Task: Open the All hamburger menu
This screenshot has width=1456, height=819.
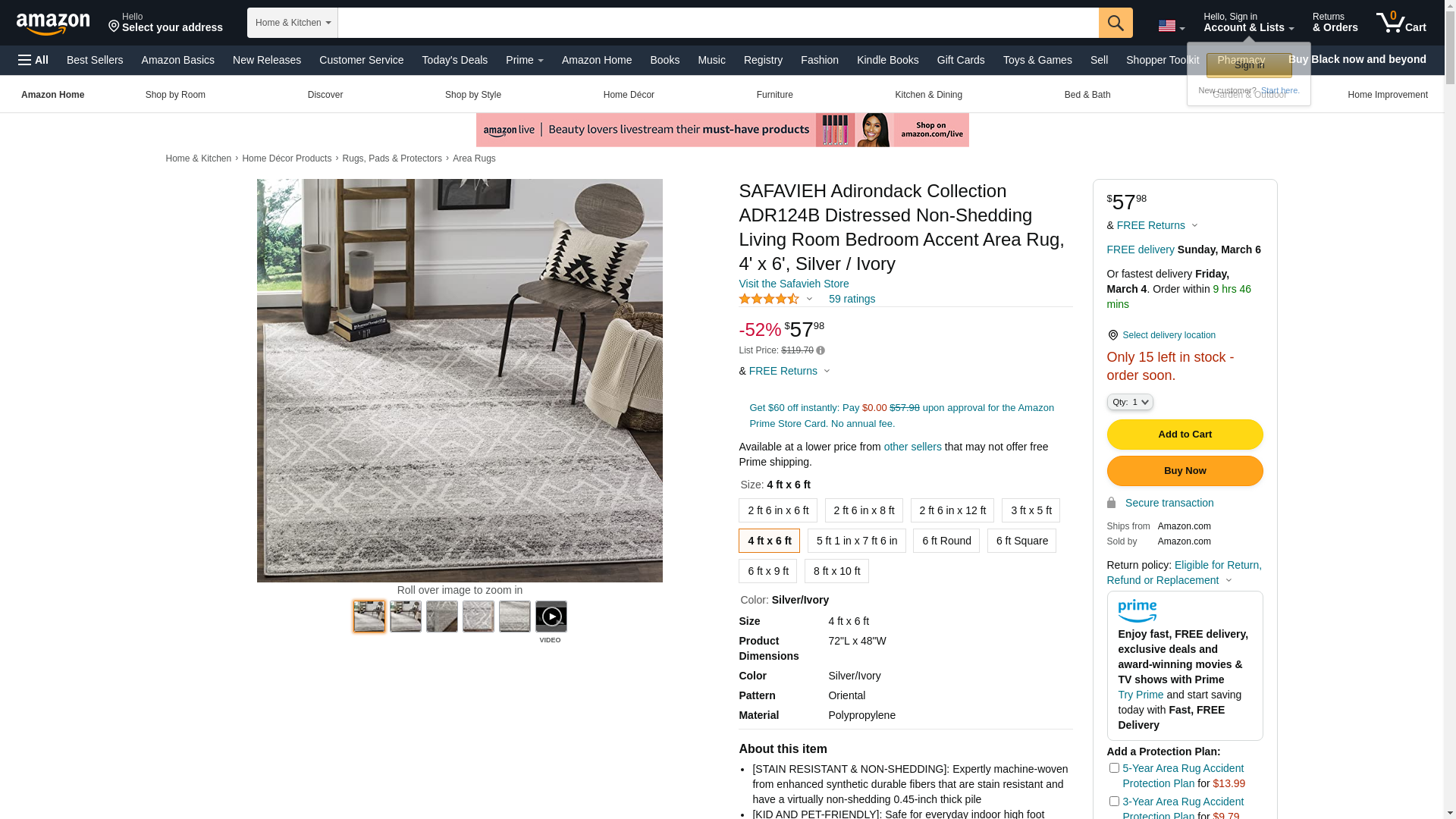Action: click(x=33, y=60)
